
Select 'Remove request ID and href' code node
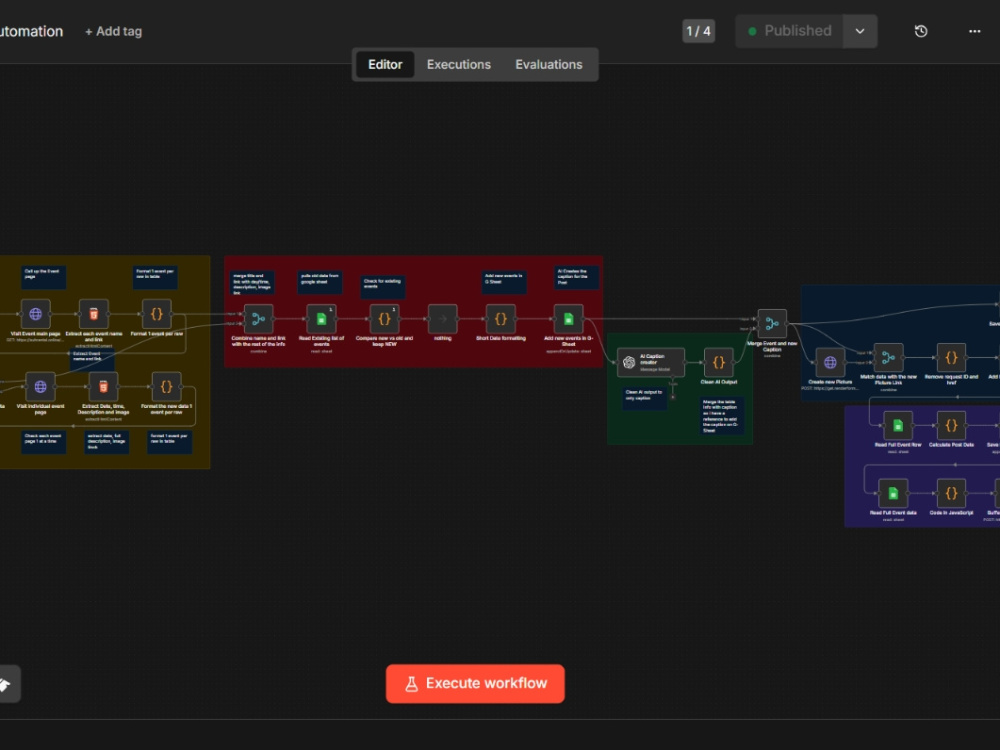[951, 358]
